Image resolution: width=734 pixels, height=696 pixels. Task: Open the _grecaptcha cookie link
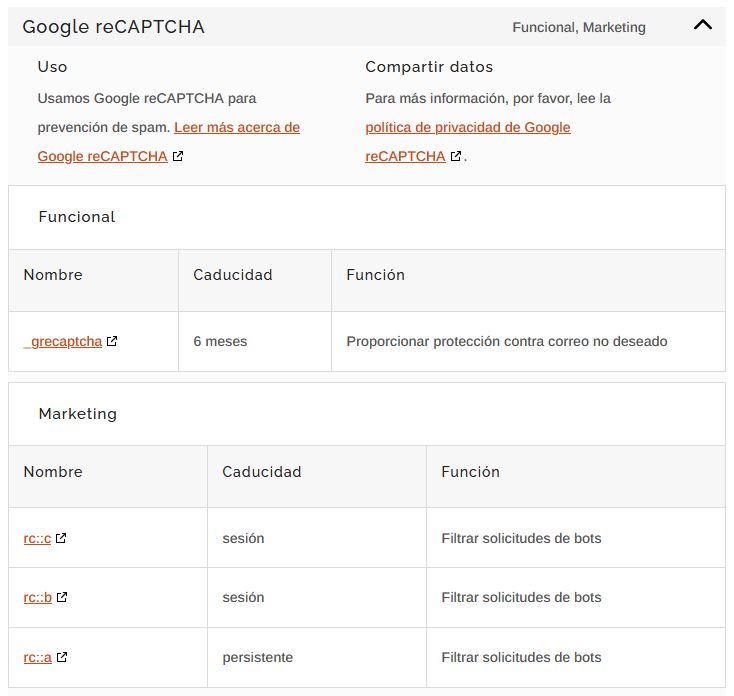click(x=63, y=342)
